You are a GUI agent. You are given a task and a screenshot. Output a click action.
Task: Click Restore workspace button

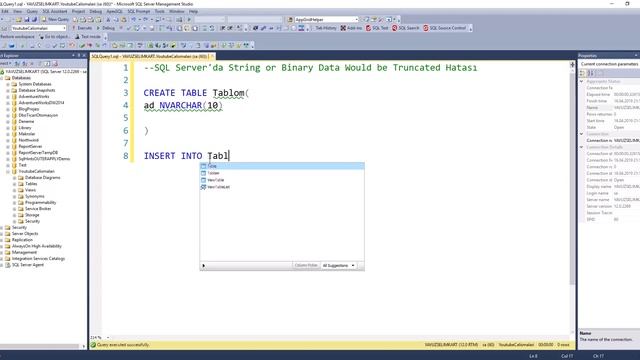pos(17,37)
